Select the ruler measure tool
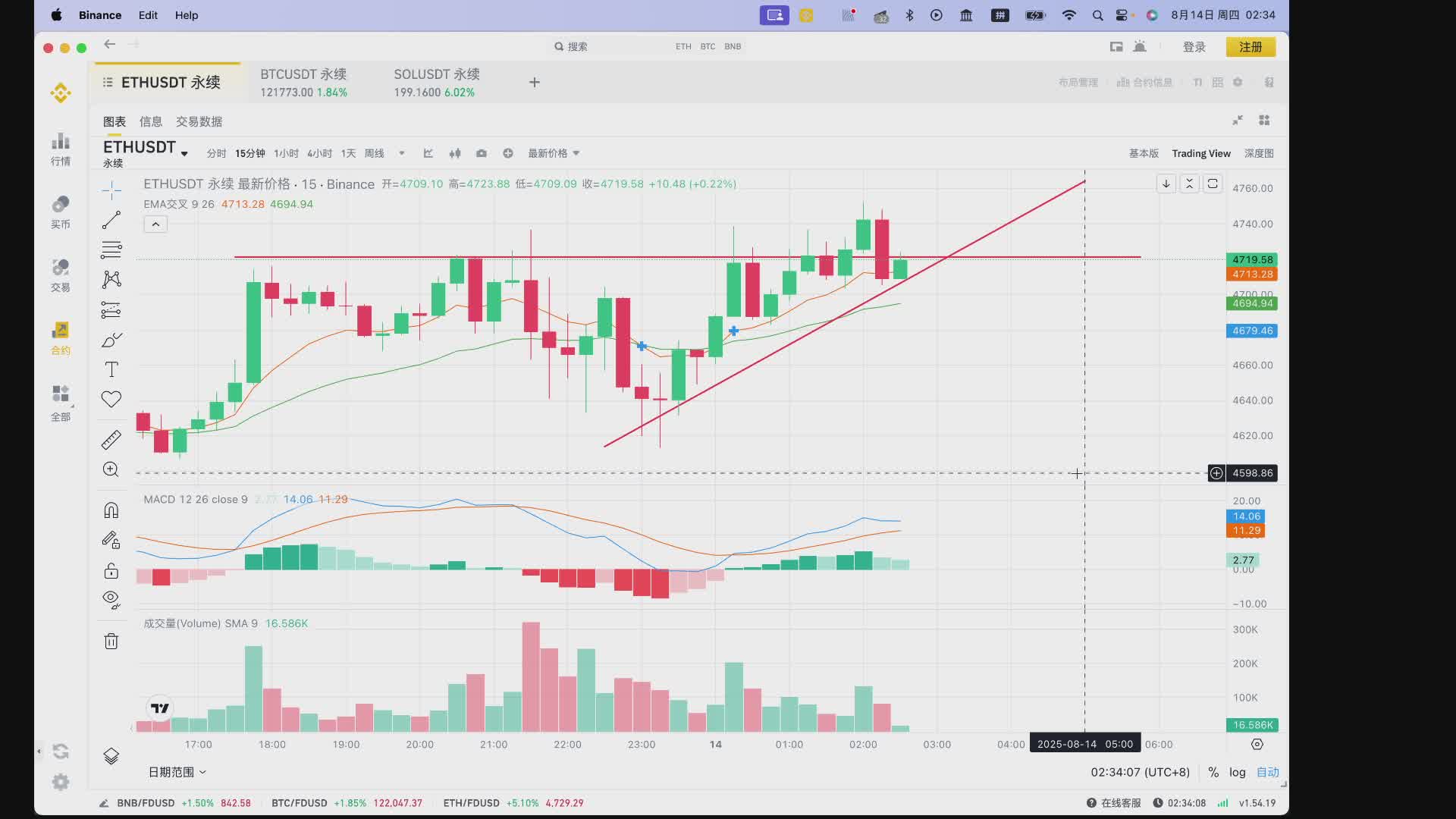This screenshot has height=819, width=1456. click(x=111, y=440)
